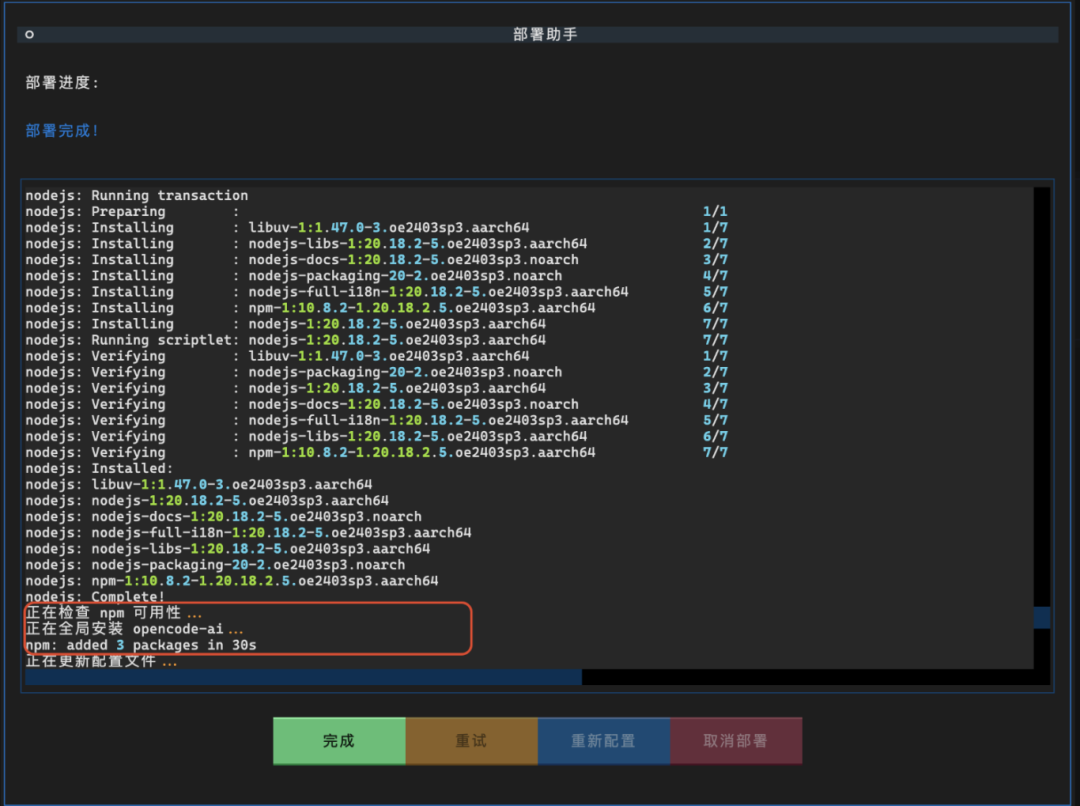Click the vertical scrollbar thumb of the log
The height and width of the screenshot is (806, 1080).
point(1041,617)
